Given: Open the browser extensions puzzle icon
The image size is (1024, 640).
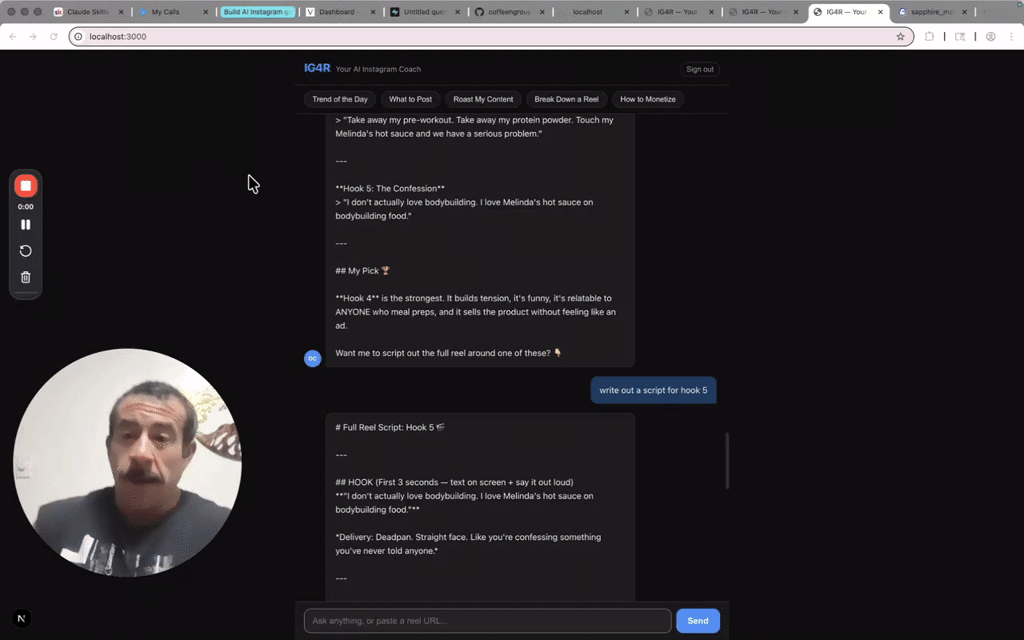Looking at the screenshot, I should 931,35.
